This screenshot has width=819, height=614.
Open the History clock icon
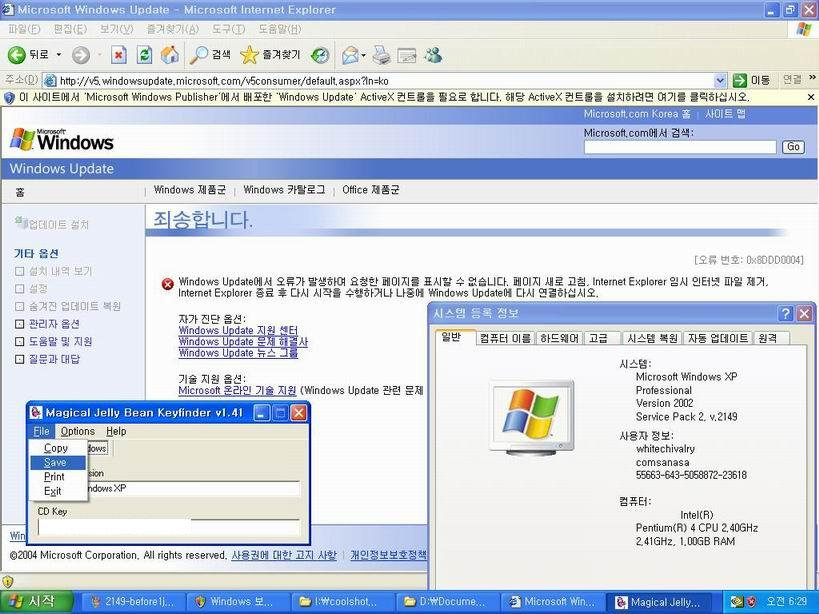[x=320, y=55]
